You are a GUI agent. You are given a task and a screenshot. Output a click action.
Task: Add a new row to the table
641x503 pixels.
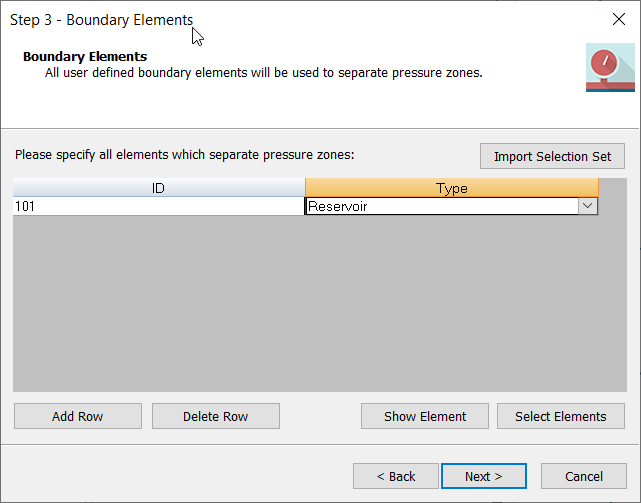(77, 416)
